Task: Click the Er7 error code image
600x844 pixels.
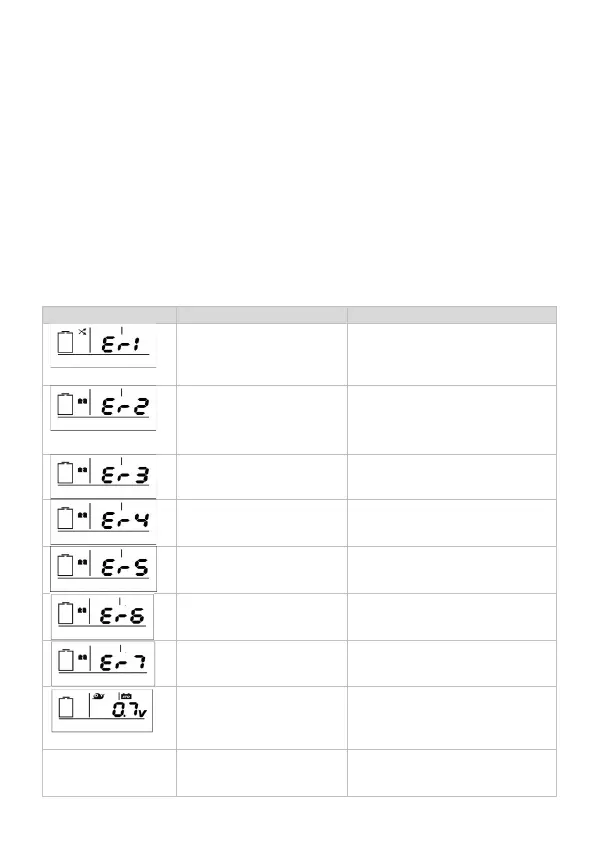Action: pyautogui.click(x=102, y=661)
